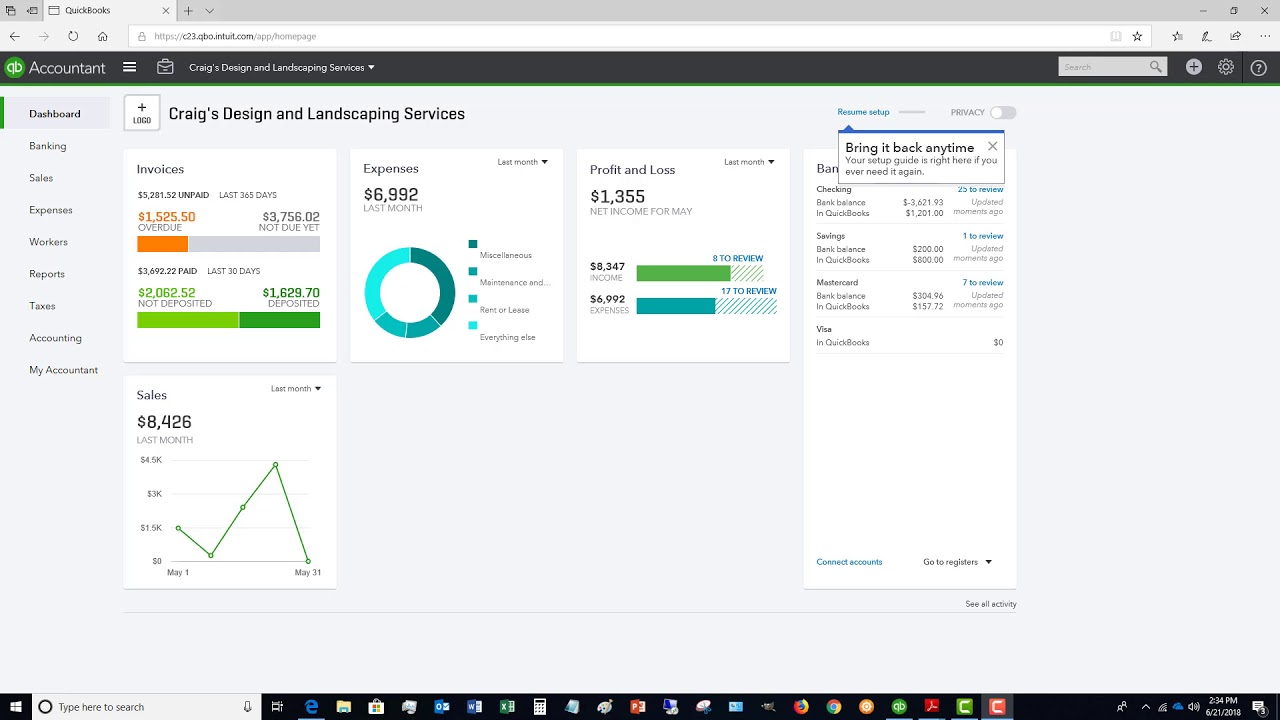Click the QuickBooks Accountant logo
The image size is (1280, 720).
point(55,68)
